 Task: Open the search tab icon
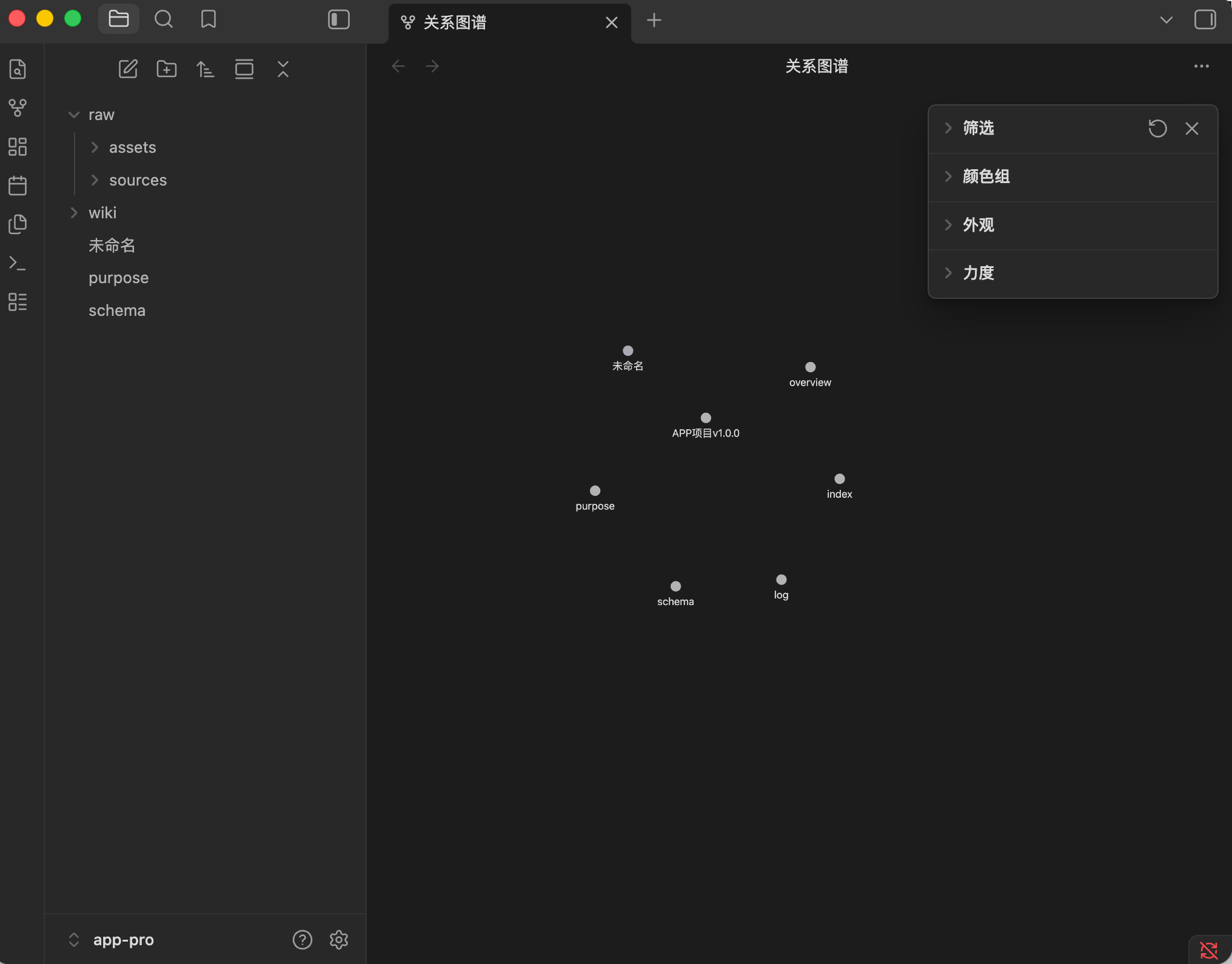pyautogui.click(x=164, y=19)
